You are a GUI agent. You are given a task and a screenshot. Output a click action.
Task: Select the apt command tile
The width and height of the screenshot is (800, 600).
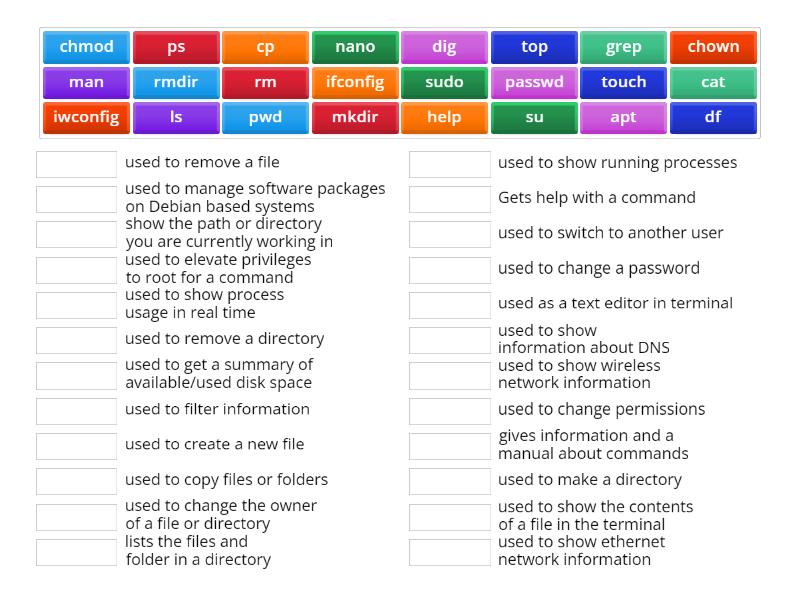tap(623, 117)
